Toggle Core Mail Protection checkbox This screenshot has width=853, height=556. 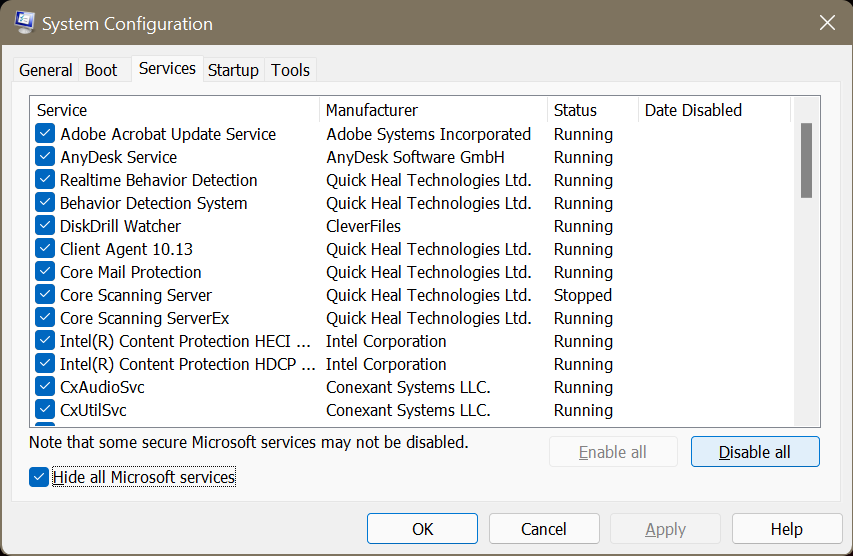[45, 271]
